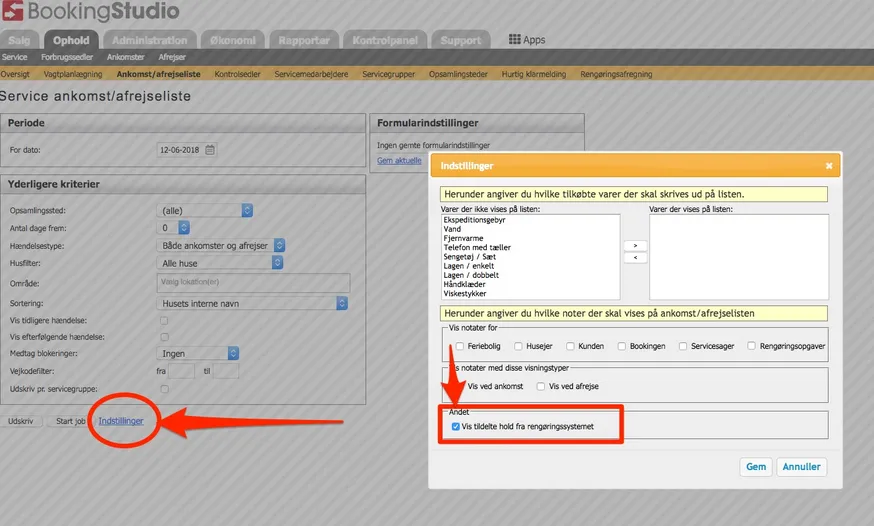Open the Sortering dropdown

click(254, 303)
